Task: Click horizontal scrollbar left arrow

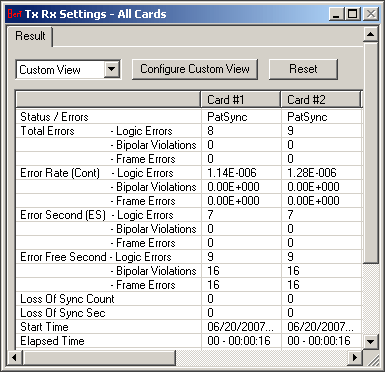Action: (x=14, y=358)
